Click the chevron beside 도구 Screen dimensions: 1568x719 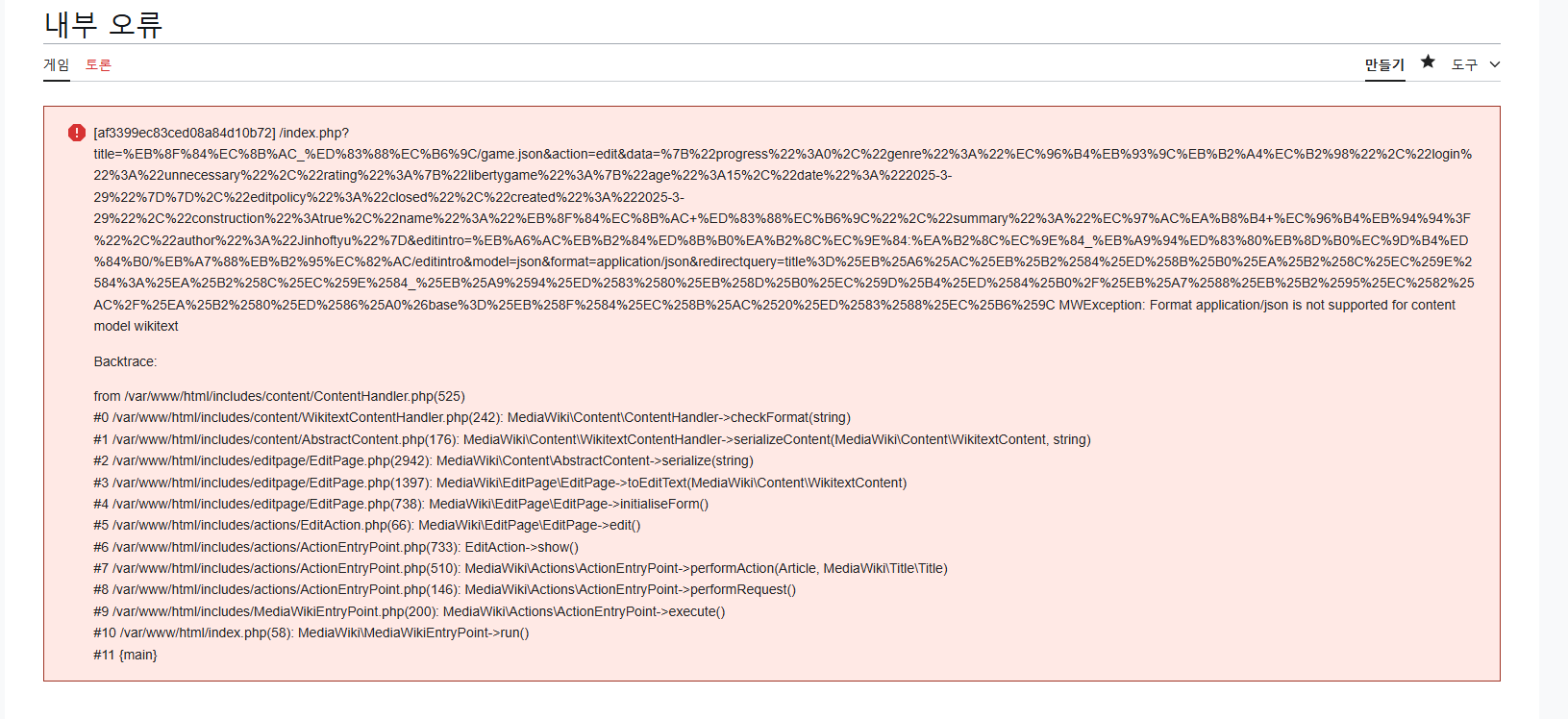(x=1495, y=64)
